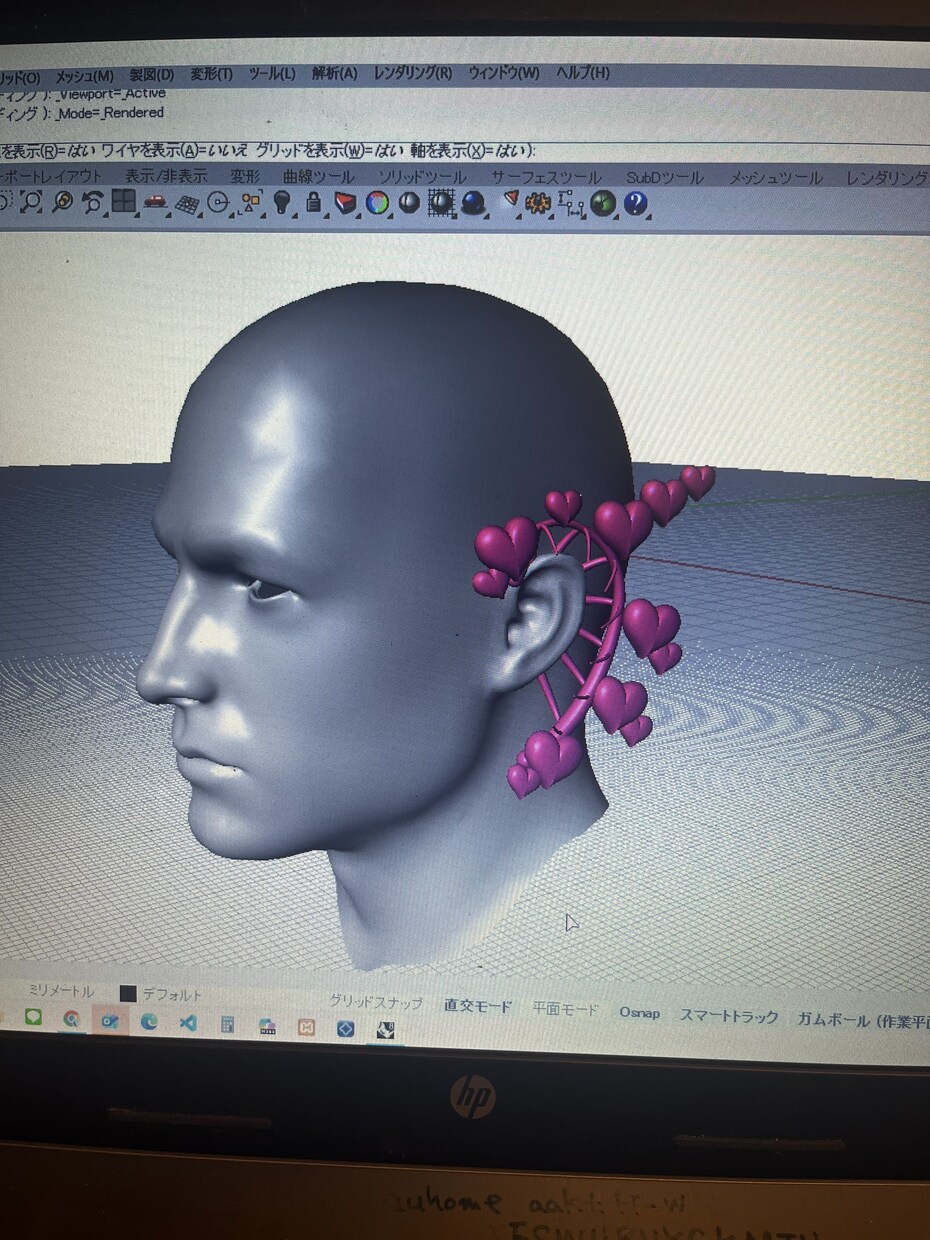Click the _Viewport=_Active command history line

111,94
